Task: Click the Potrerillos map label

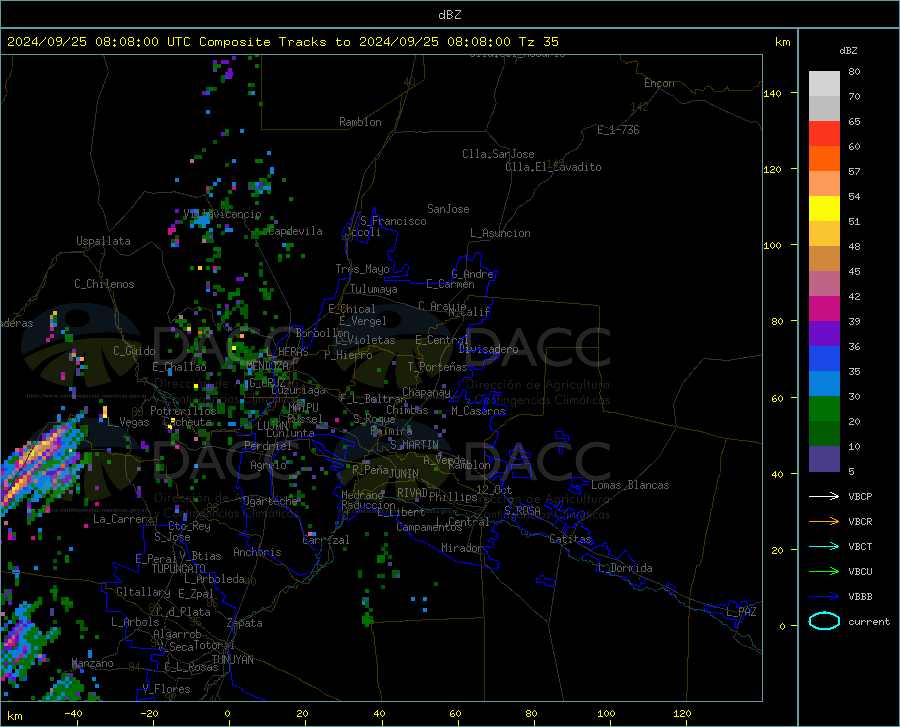Action: 183,411
